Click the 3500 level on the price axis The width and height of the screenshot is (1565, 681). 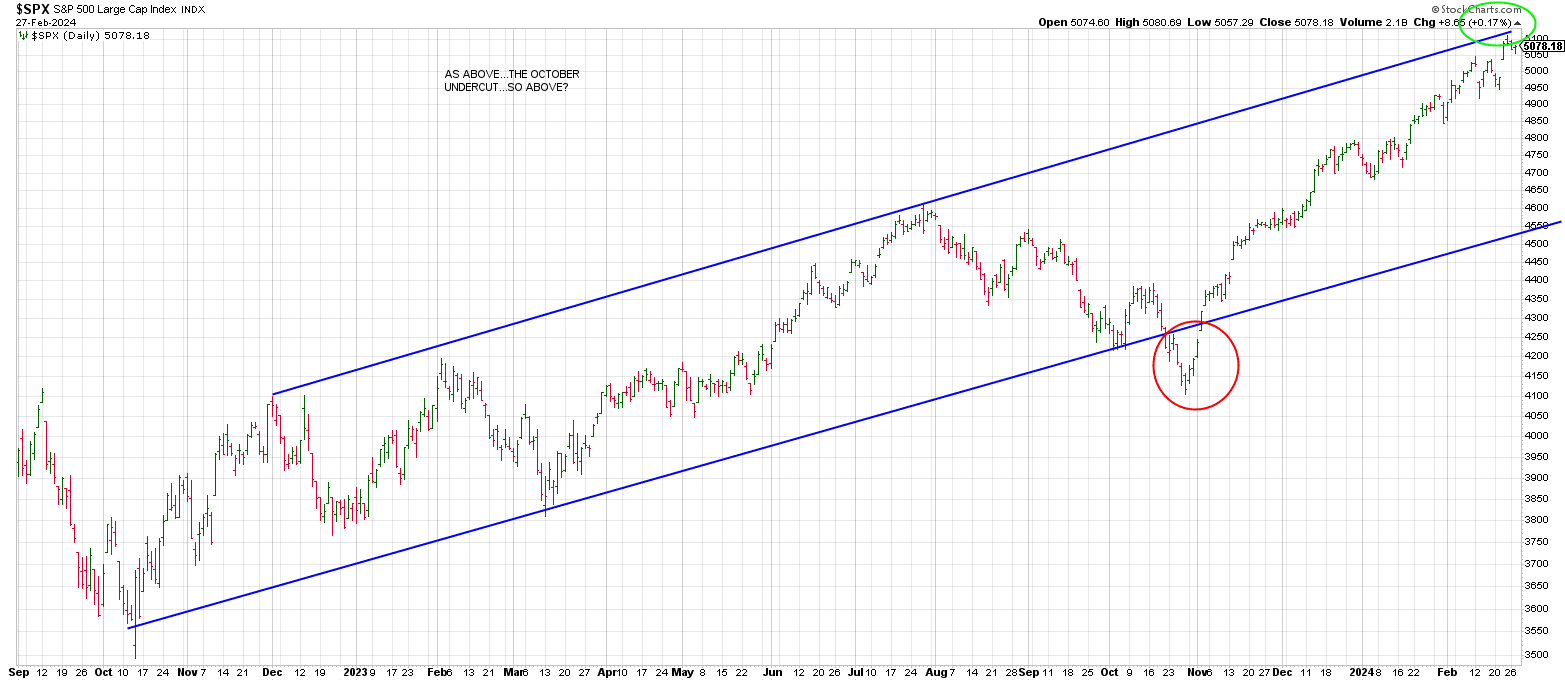click(x=1536, y=655)
